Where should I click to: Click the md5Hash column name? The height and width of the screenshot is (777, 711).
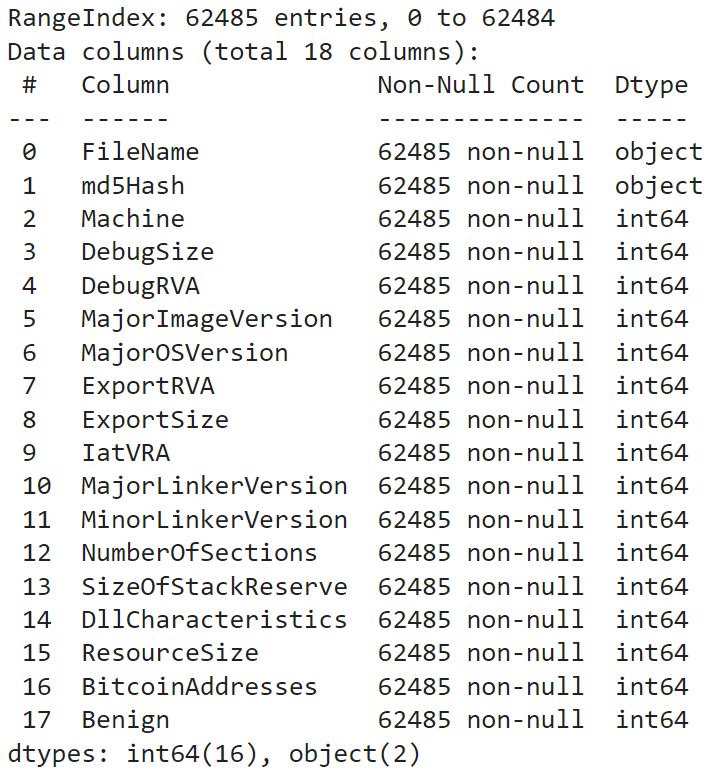[133, 186]
